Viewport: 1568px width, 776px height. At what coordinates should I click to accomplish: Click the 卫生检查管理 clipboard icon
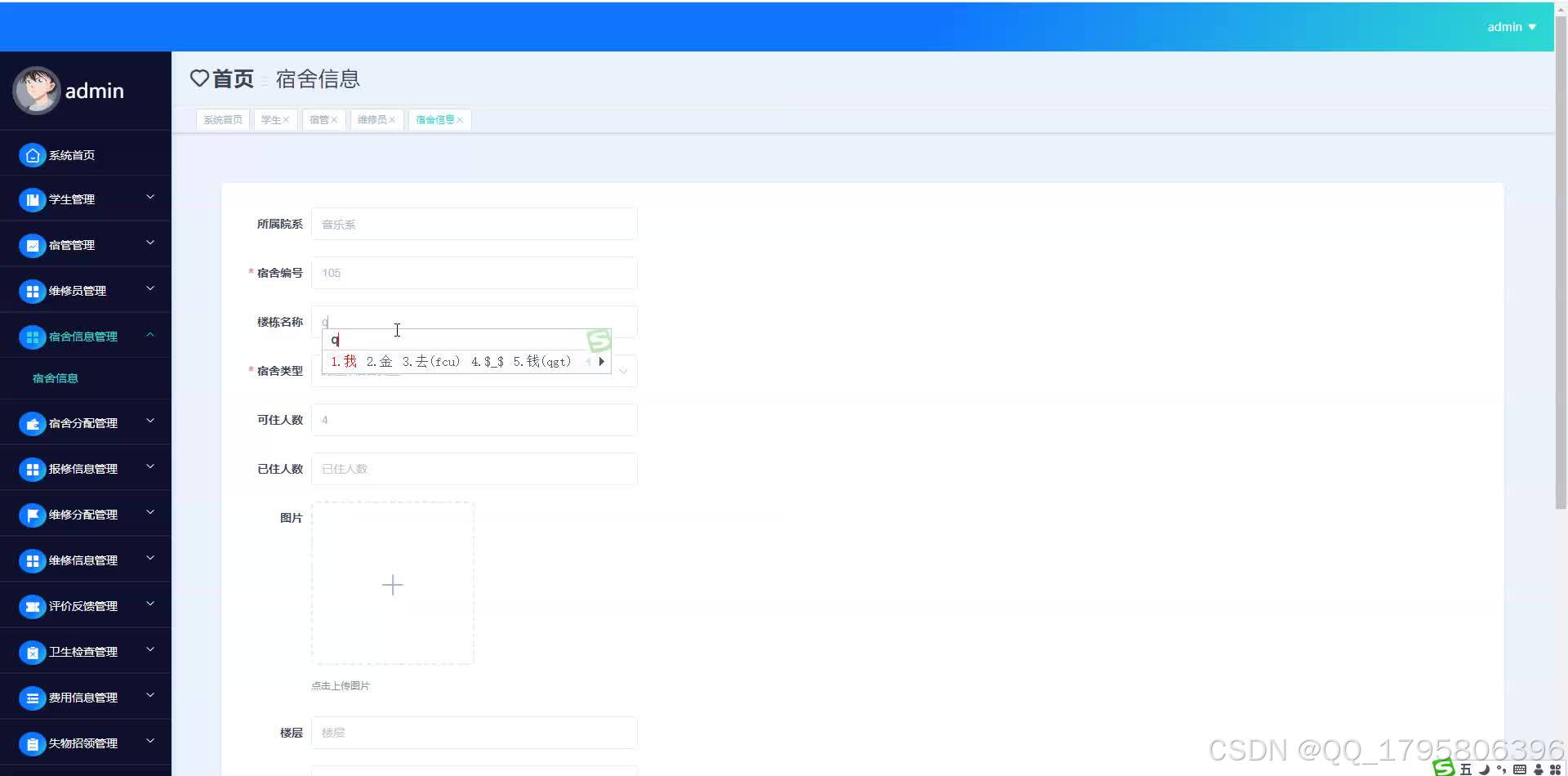32,652
